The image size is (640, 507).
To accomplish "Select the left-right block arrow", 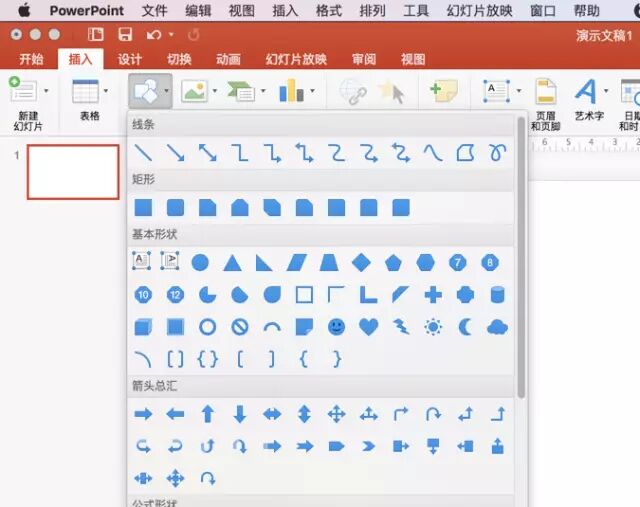I will (x=272, y=414).
